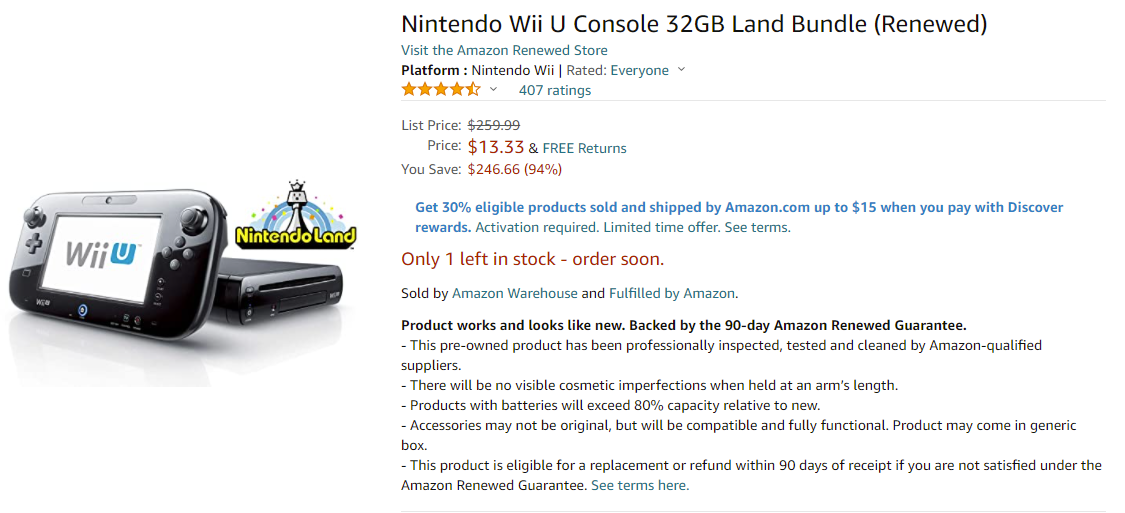
Task: Click the blue home button on GamePad
Action: (83, 311)
